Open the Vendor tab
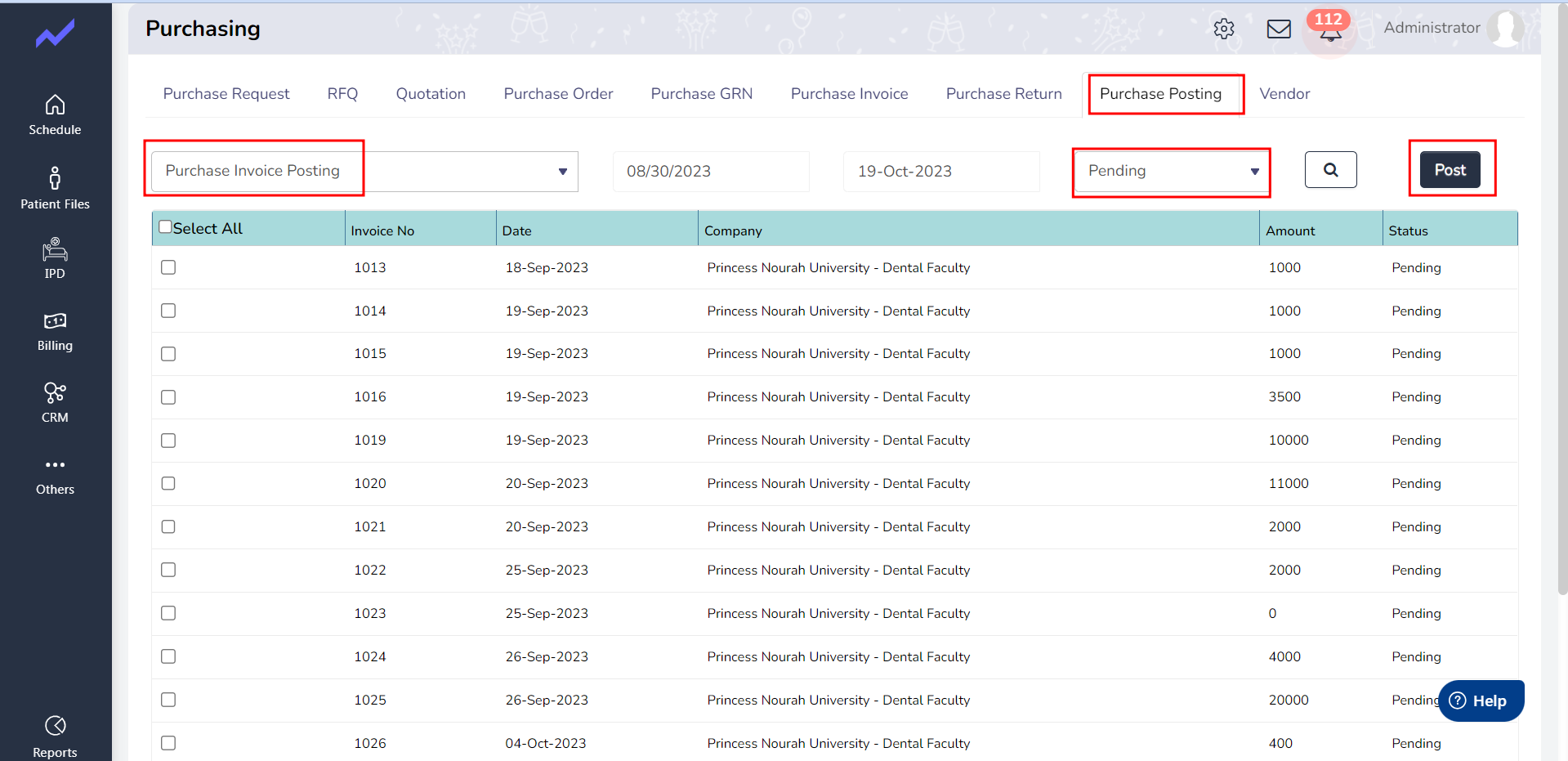The height and width of the screenshot is (761, 1568). [x=1284, y=94]
